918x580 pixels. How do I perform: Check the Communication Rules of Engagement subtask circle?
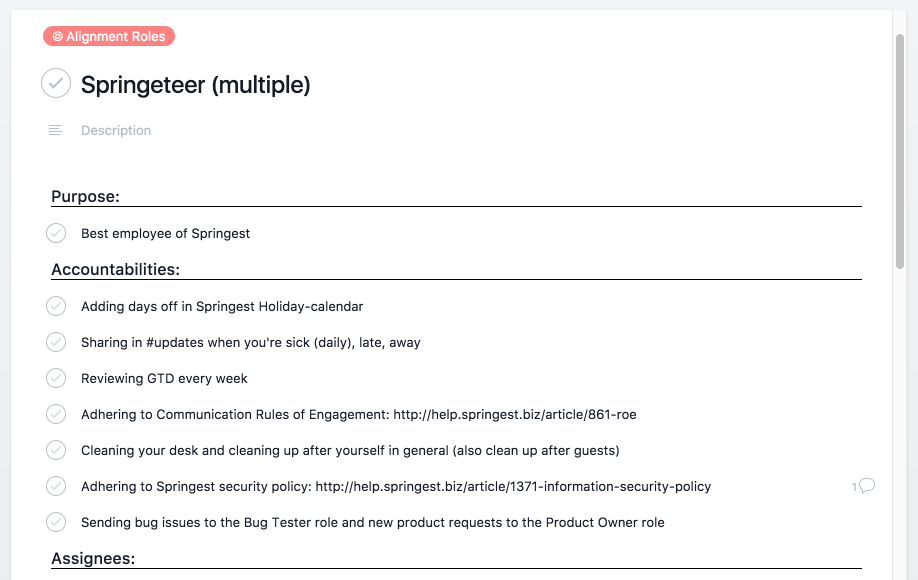(x=56, y=414)
